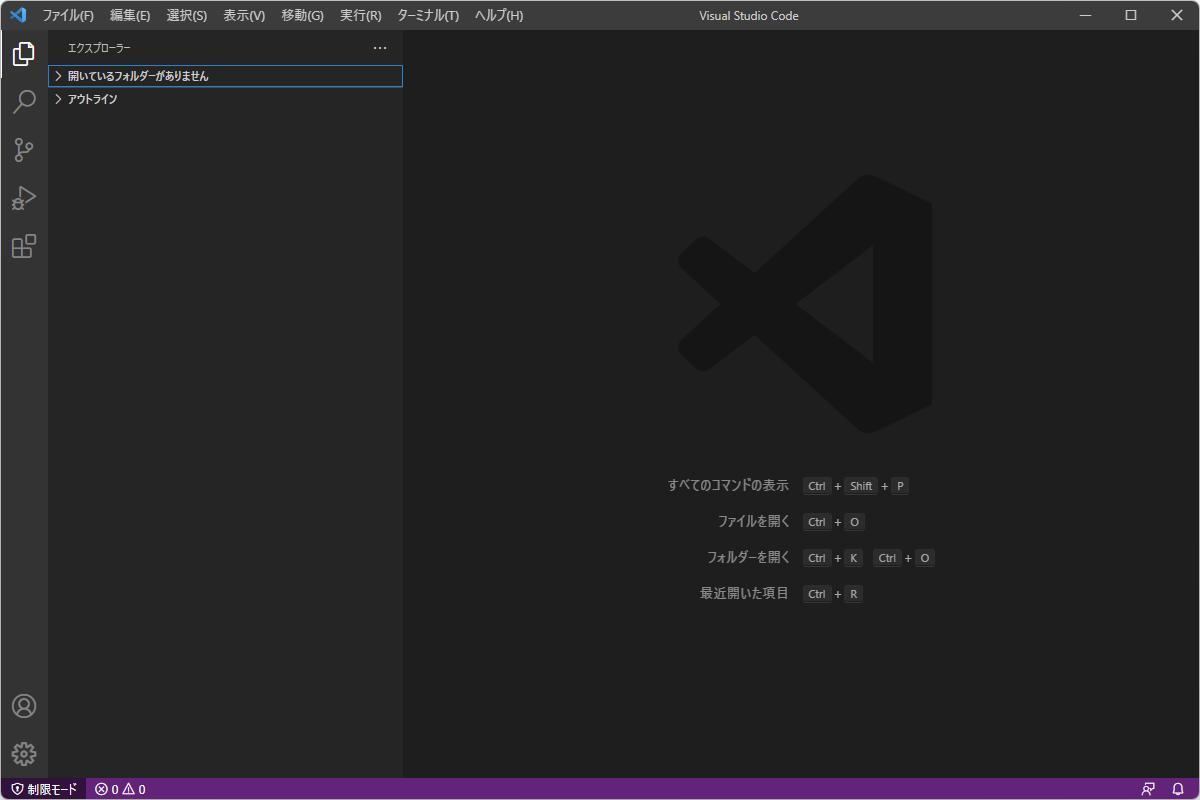
Task: Open the 編集(E) menu
Action: (130, 15)
